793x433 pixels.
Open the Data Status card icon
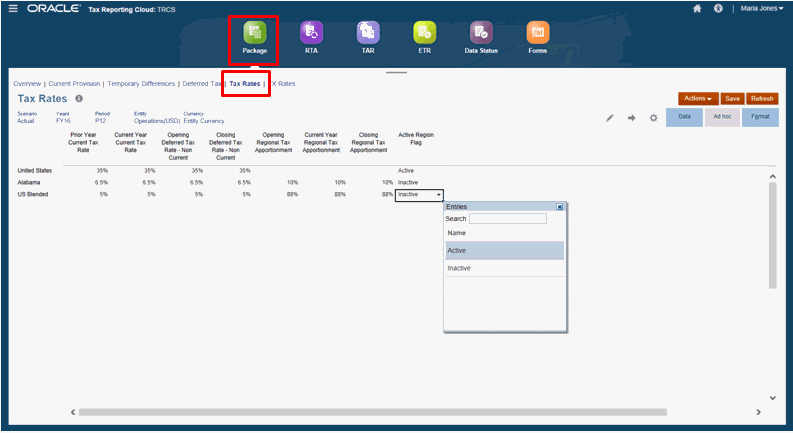click(x=481, y=33)
